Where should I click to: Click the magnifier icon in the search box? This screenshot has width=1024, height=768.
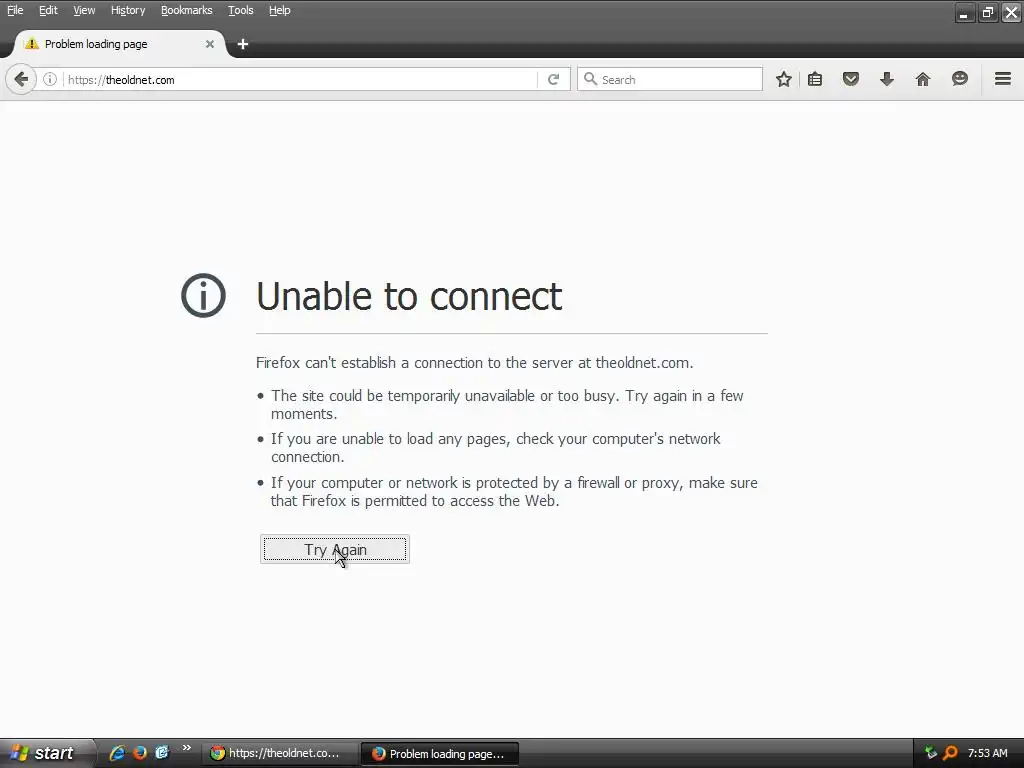590,80
